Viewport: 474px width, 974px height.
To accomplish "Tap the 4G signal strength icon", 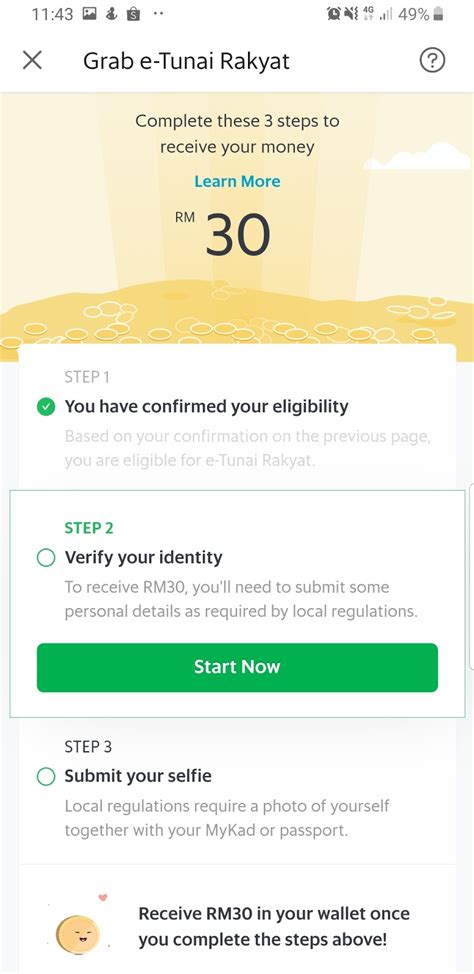I will (378, 14).
